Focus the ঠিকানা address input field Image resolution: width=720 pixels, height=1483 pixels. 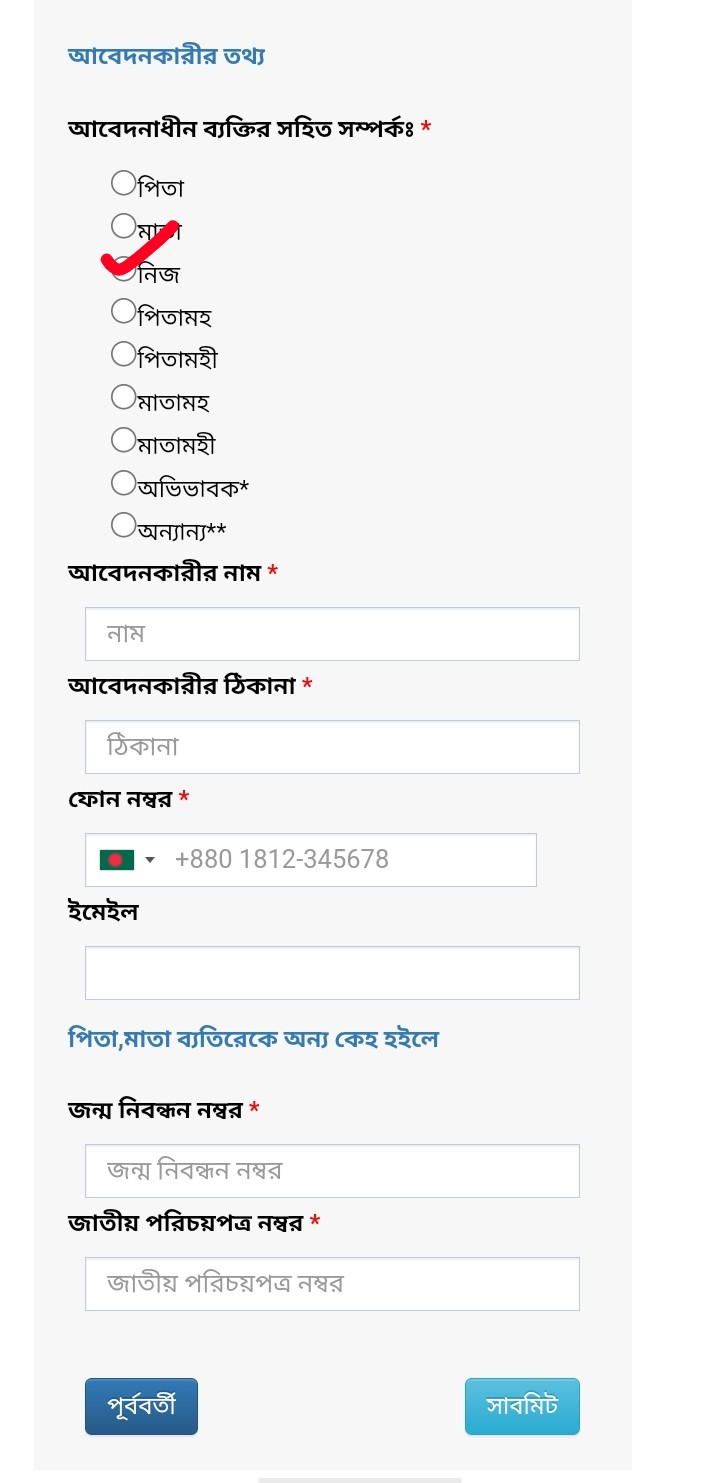(x=332, y=747)
